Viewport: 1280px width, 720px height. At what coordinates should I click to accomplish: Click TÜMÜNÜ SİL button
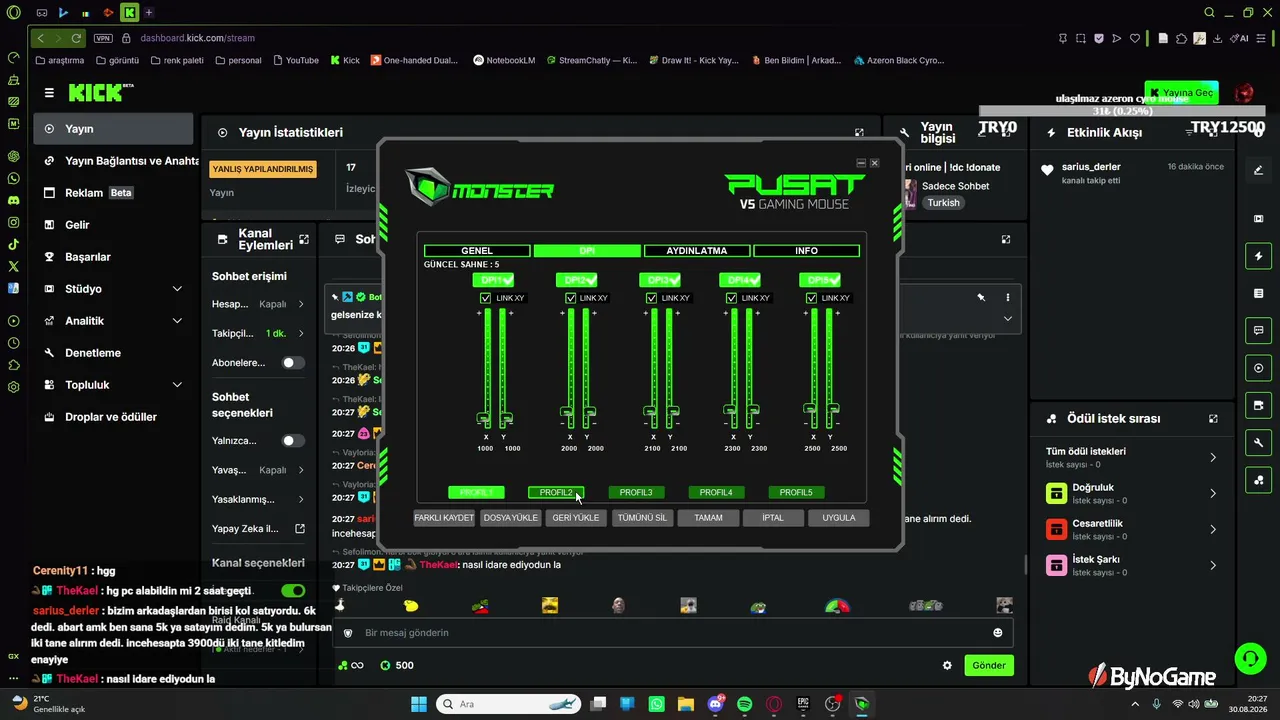[x=642, y=518]
